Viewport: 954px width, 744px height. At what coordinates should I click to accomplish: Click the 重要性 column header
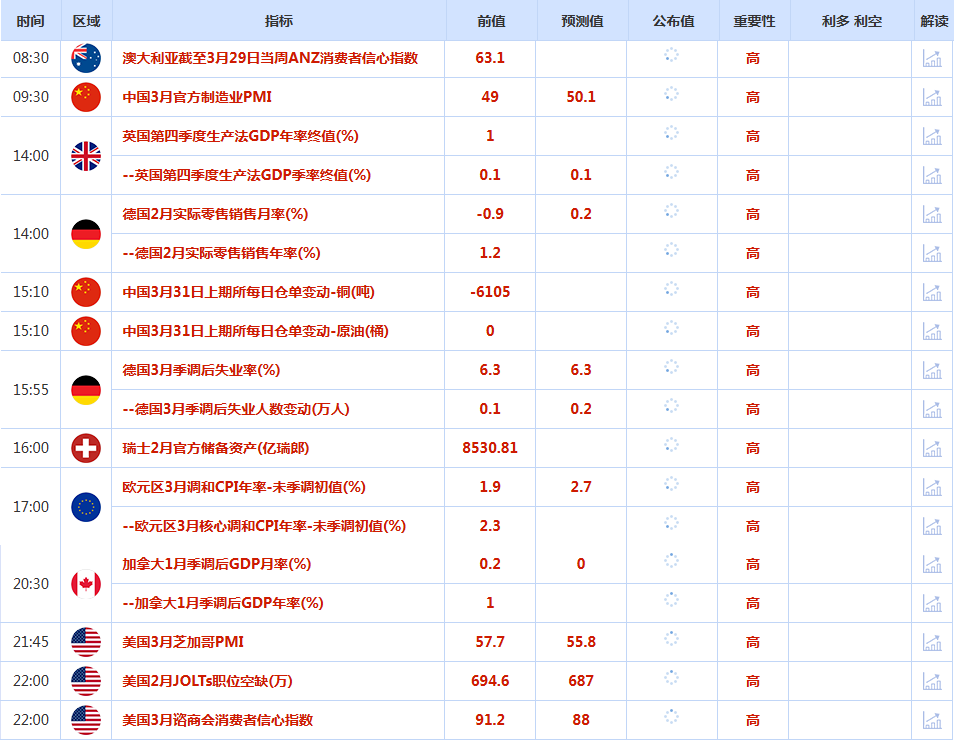754,21
